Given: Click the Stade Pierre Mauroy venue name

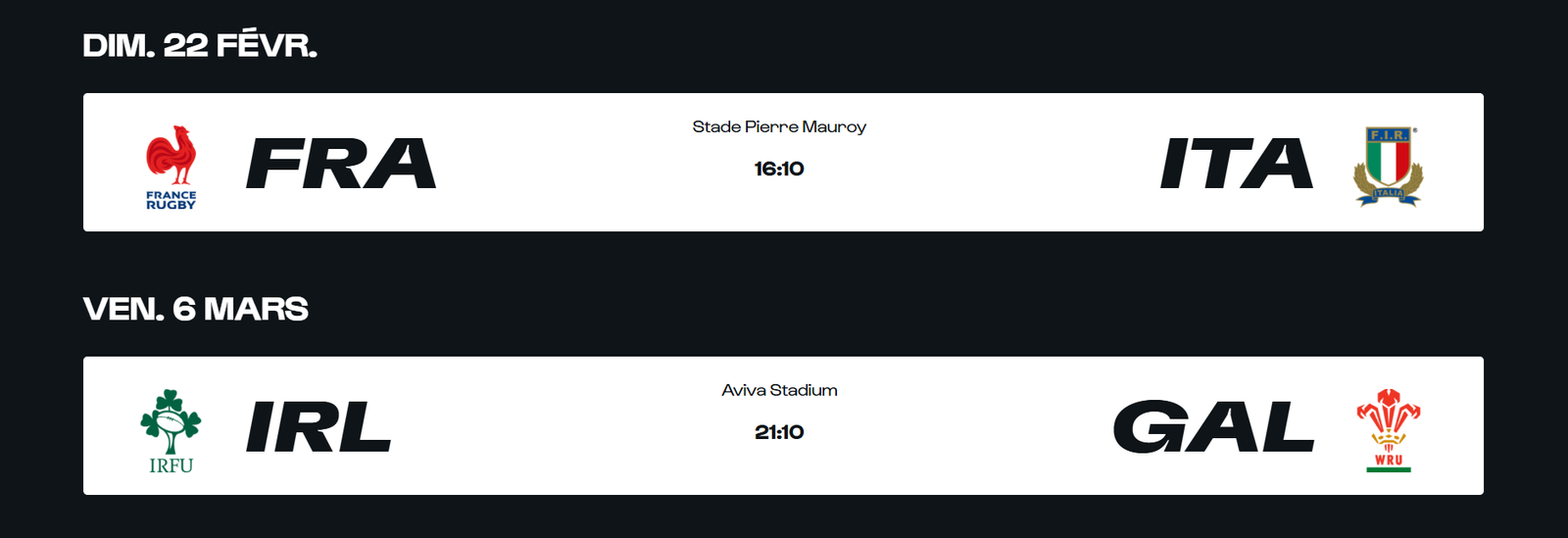Looking at the screenshot, I should pyautogui.click(x=779, y=126).
